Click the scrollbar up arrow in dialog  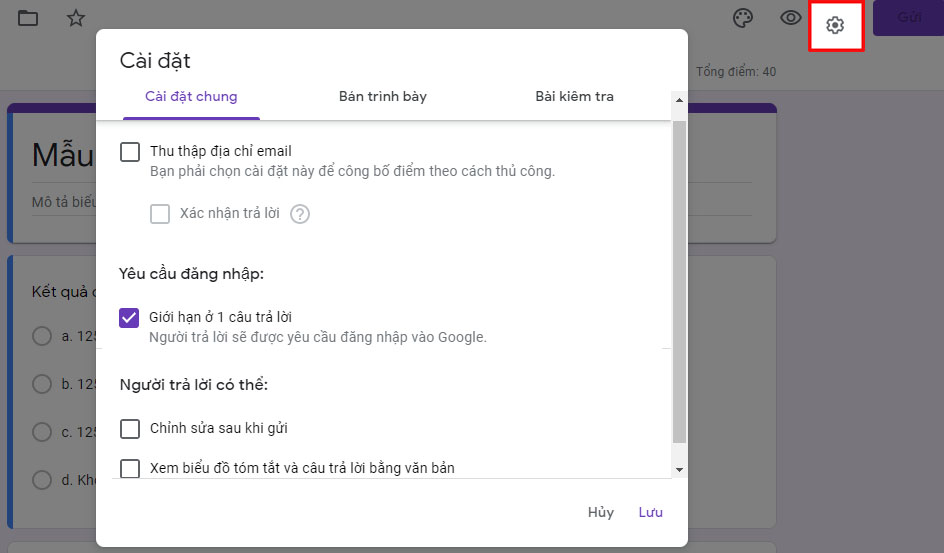(680, 101)
